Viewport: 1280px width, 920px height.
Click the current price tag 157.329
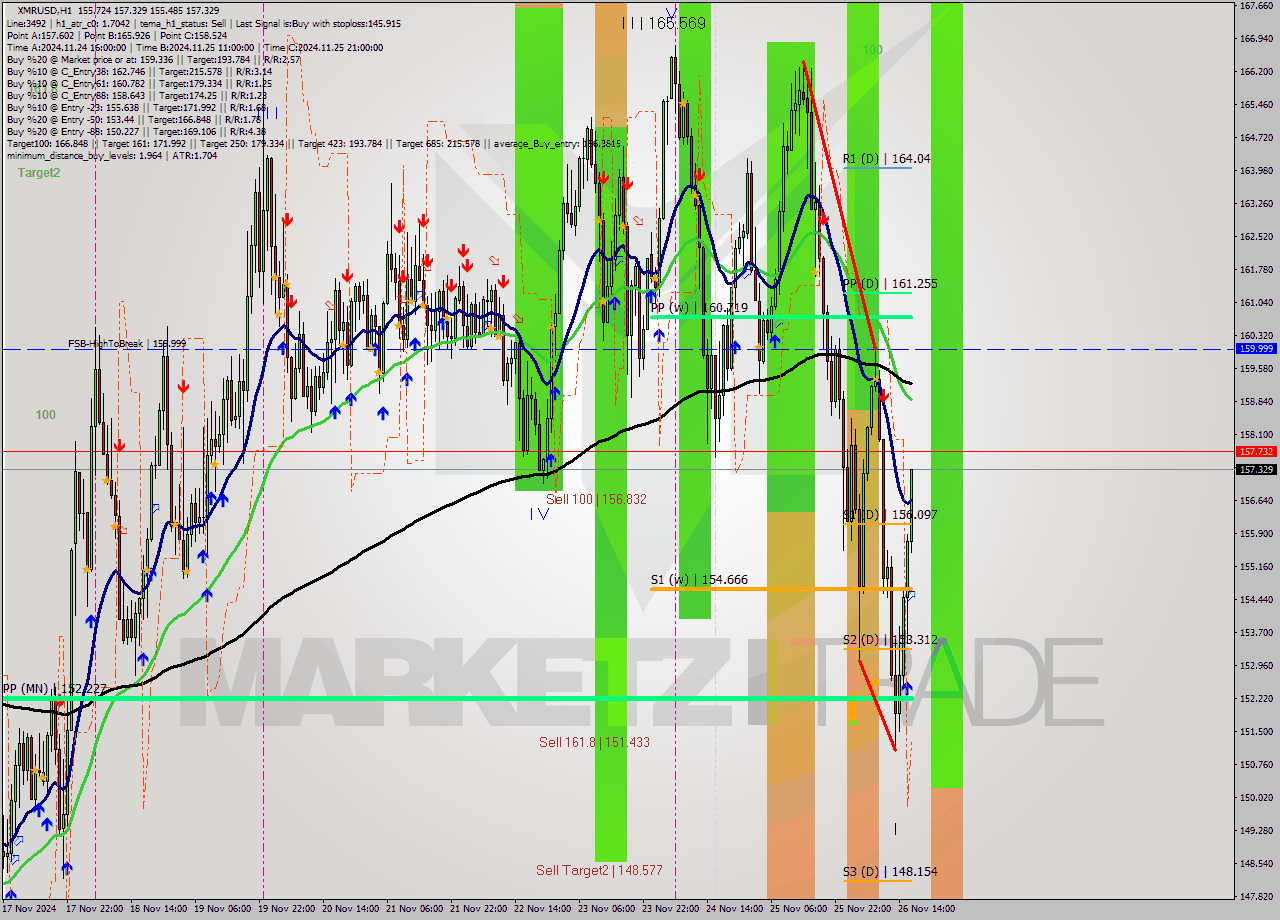point(1256,470)
